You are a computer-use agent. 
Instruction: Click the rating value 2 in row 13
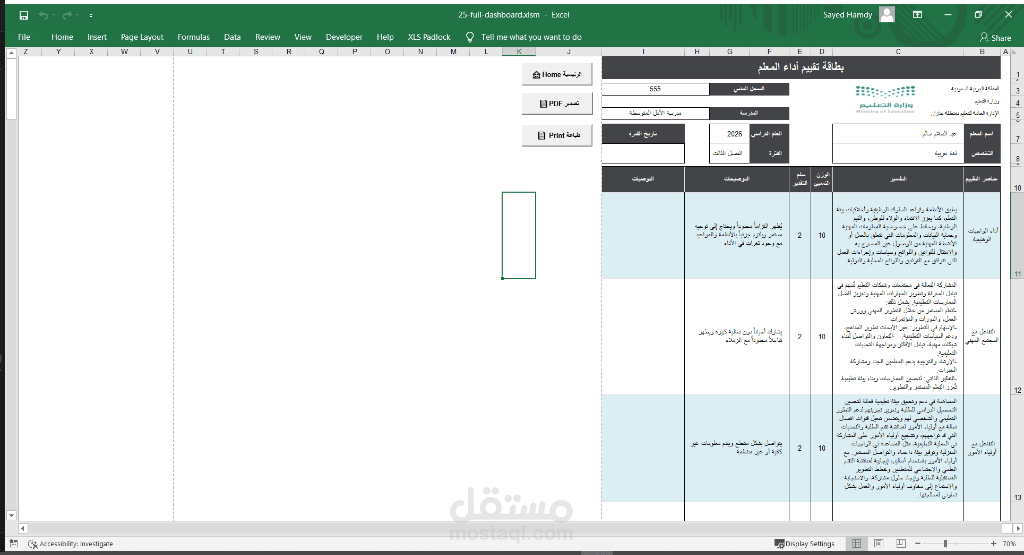(800, 448)
